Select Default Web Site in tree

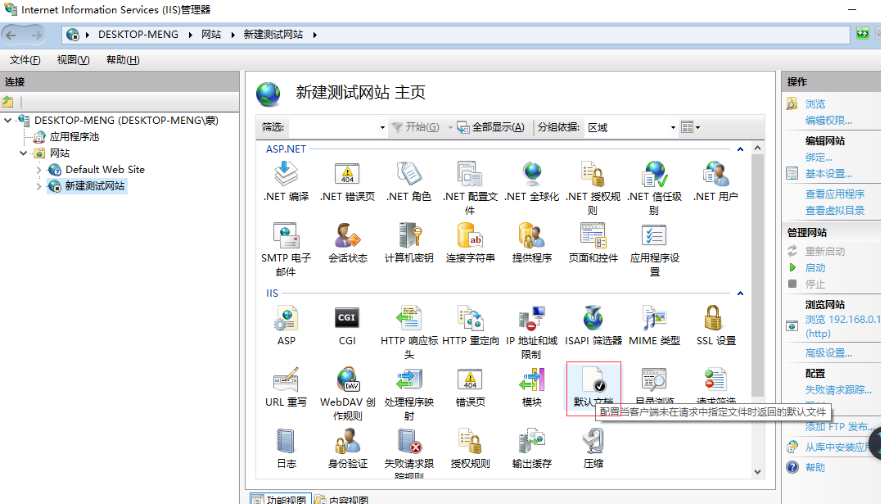105,170
